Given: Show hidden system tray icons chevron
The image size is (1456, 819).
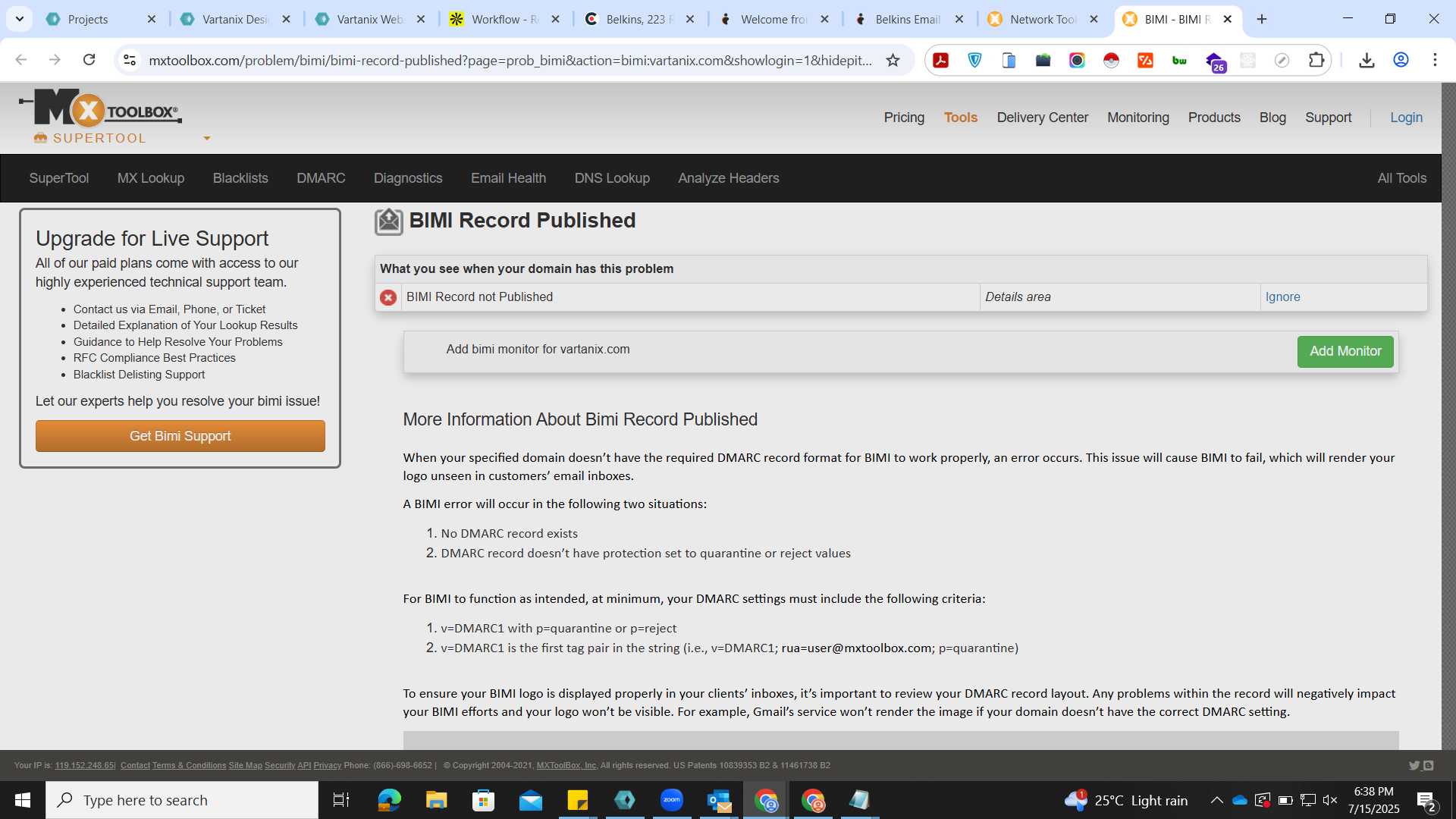Looking at the screenshot, I should (1216, 800).
